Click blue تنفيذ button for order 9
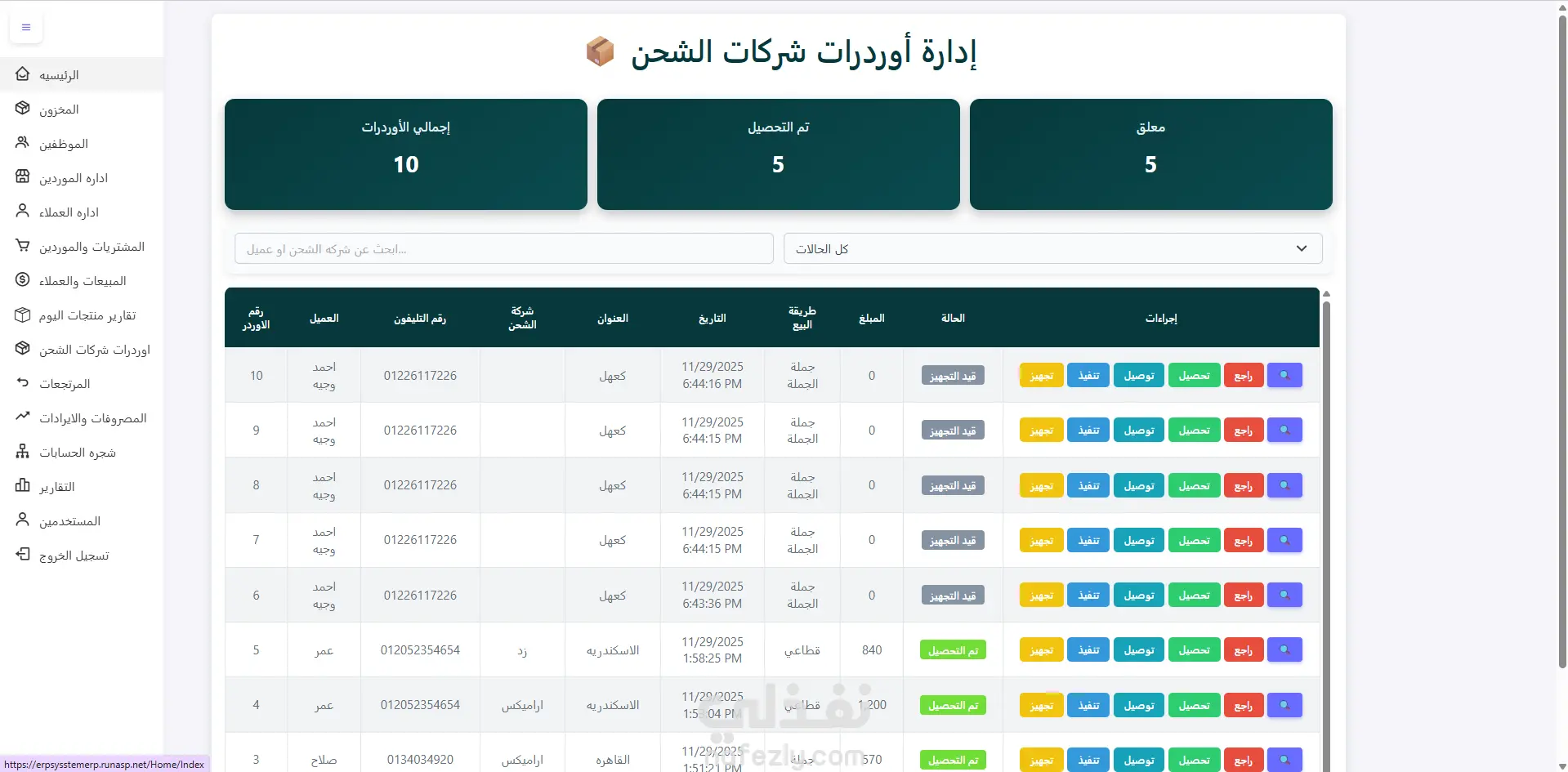Viewport: 1568px width, 772px height. (x=1088, y=431)
